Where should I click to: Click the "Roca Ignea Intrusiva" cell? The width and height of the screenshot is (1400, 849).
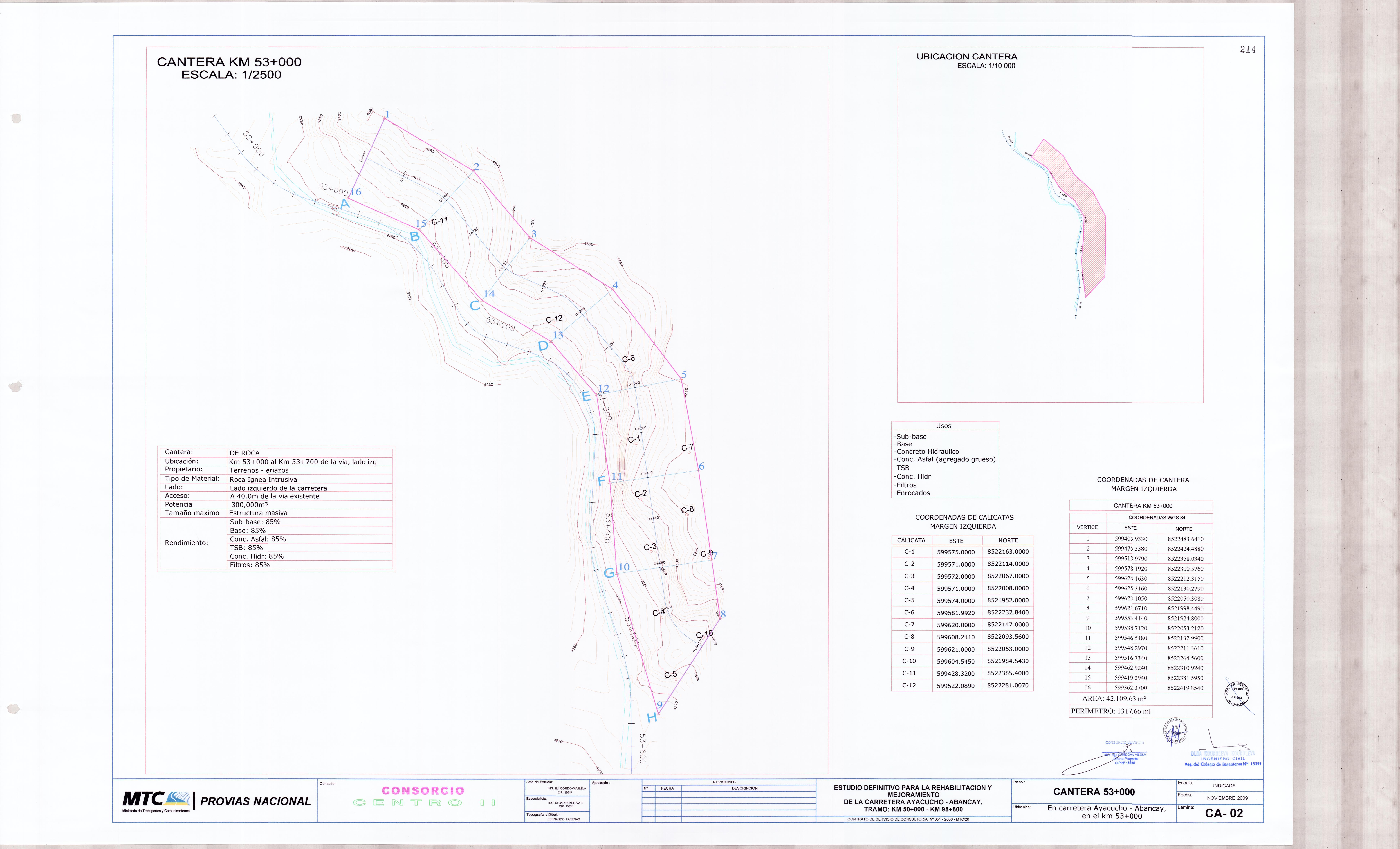[x=263, y=480]
